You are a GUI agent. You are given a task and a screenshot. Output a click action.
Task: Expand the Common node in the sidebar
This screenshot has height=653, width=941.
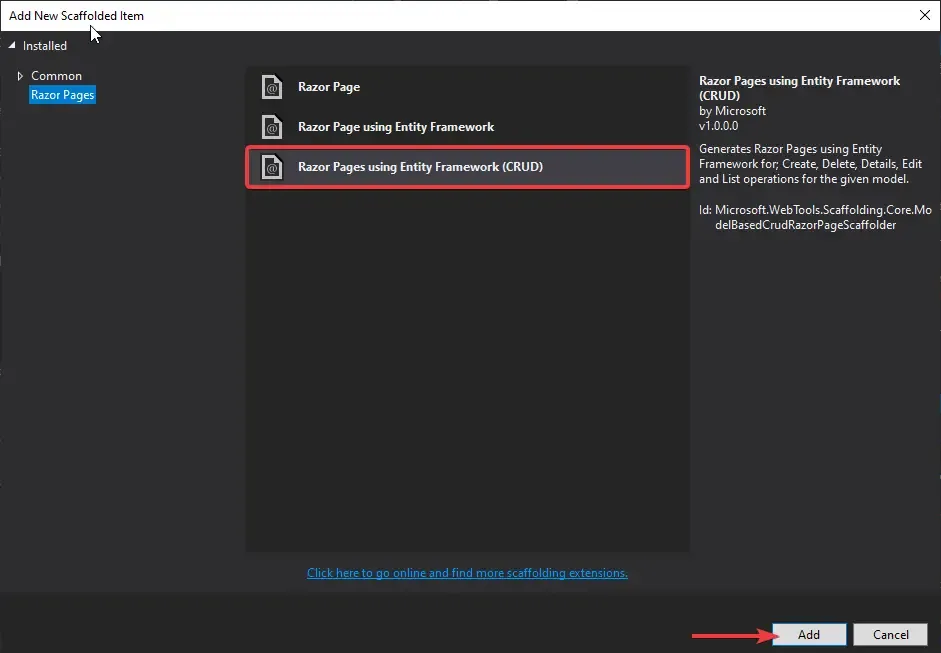pyautogui.click(x=20, y=75)
